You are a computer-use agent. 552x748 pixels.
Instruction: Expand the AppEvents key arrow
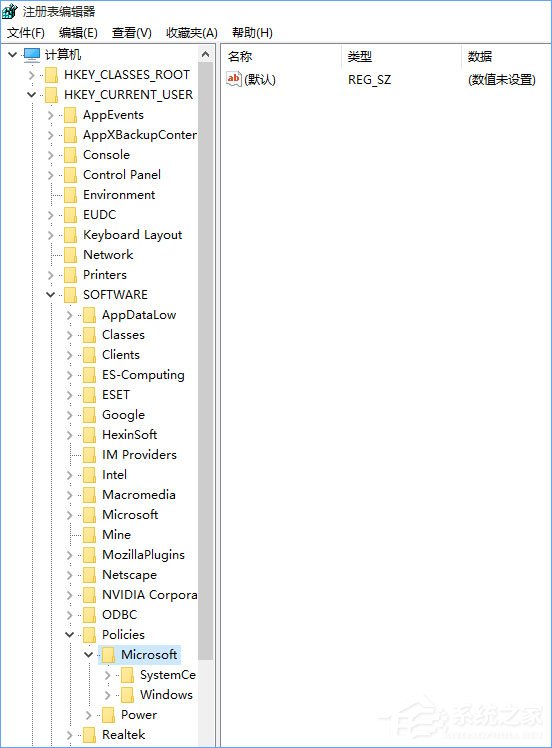tap(51, 115)
